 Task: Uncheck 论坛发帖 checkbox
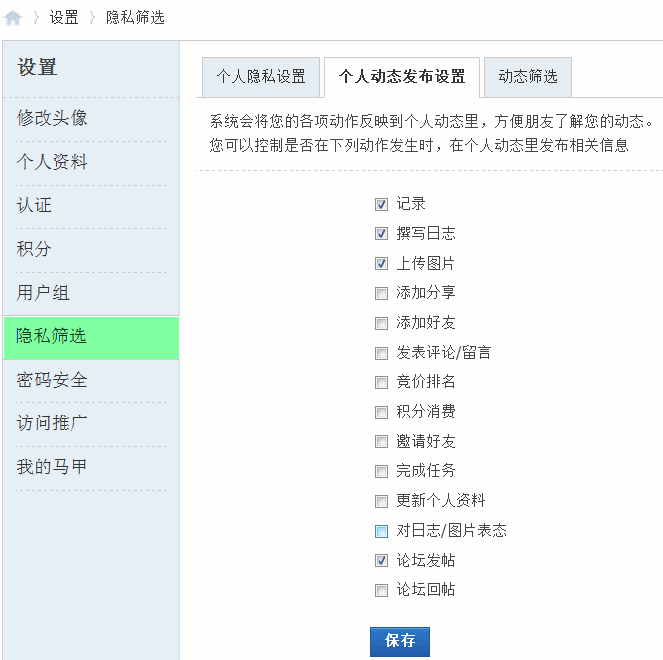[x=381, y=561]
